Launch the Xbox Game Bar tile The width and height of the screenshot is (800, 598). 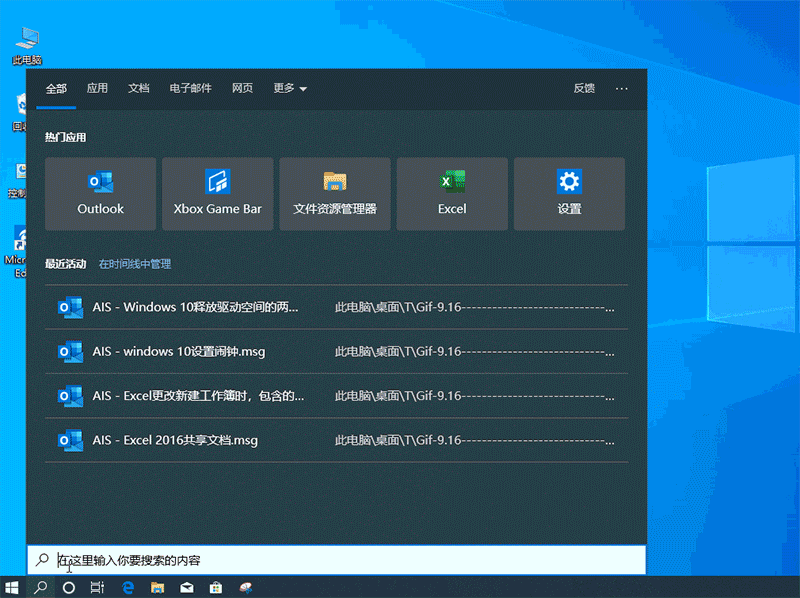217,193
